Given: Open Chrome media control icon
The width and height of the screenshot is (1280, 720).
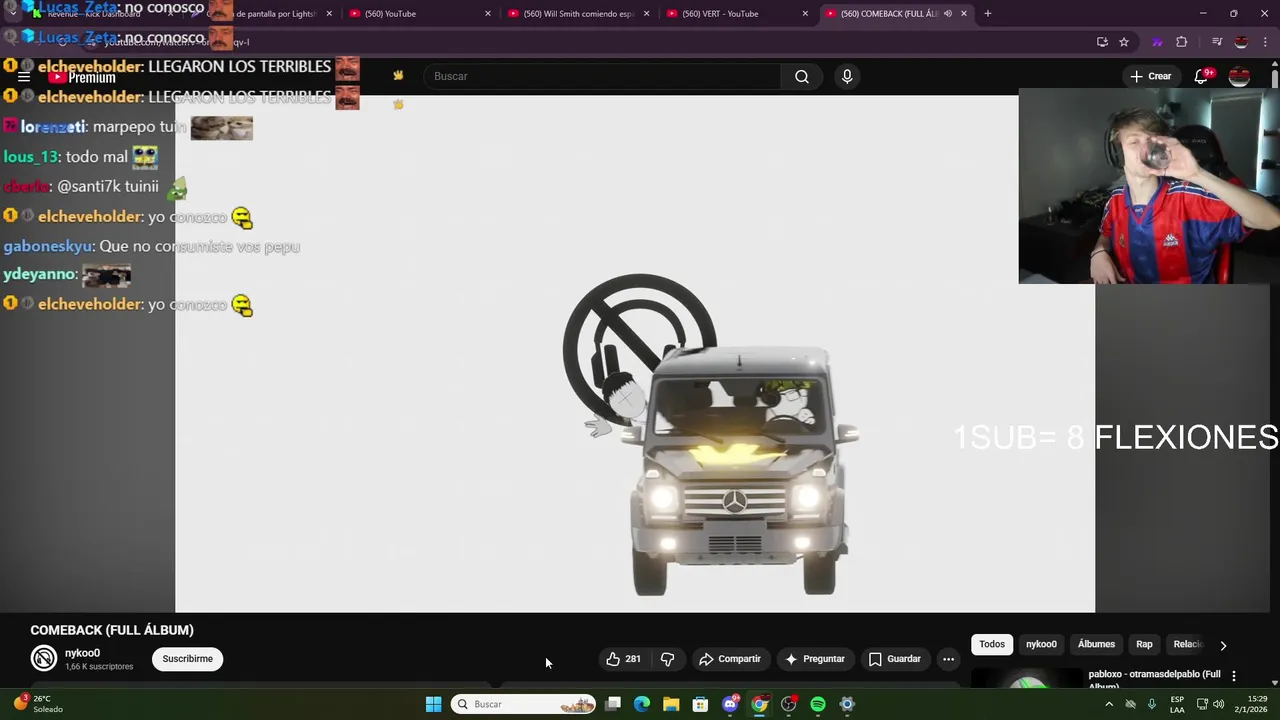Looking at the screenshot, I should tap(1217, 42).
